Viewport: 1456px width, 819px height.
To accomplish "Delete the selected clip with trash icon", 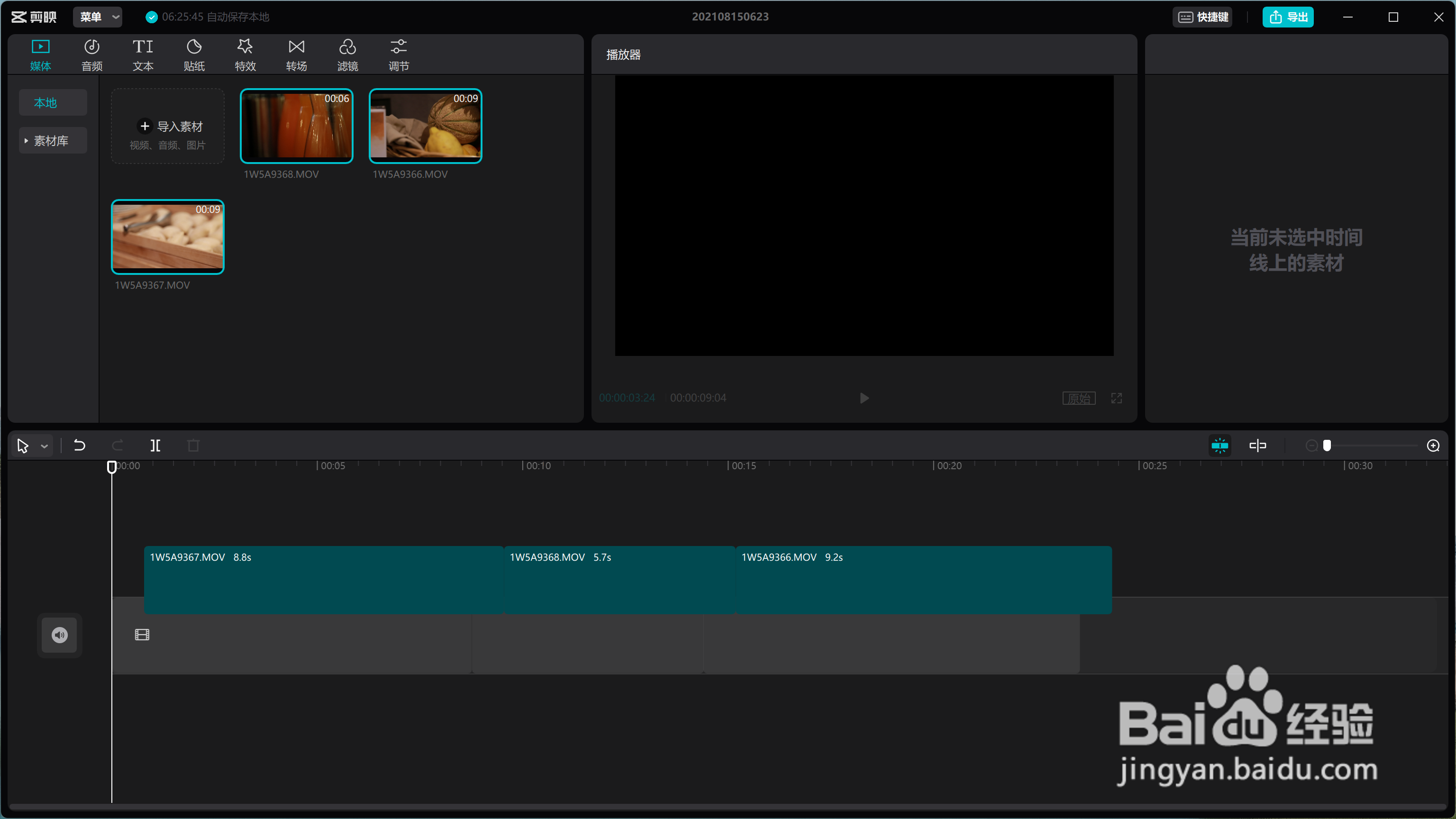I will coord(193,446).
